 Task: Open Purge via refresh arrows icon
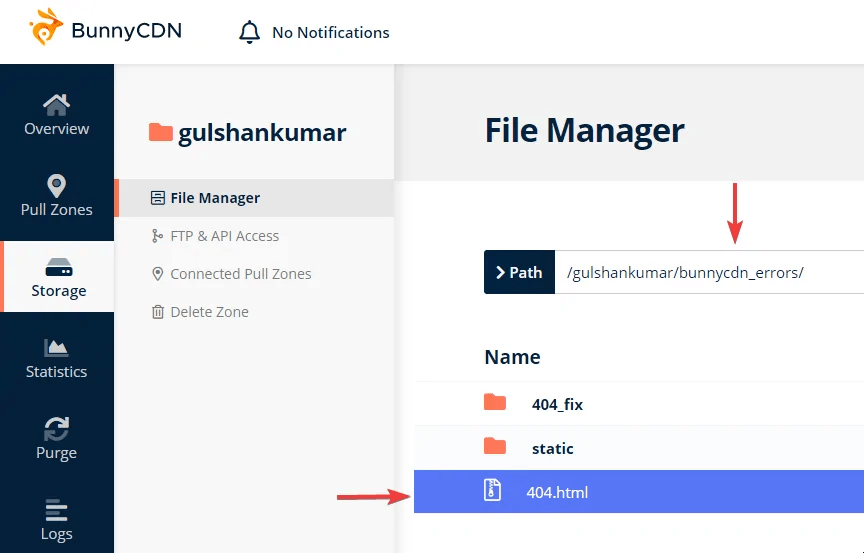click(x=57, y=429)
